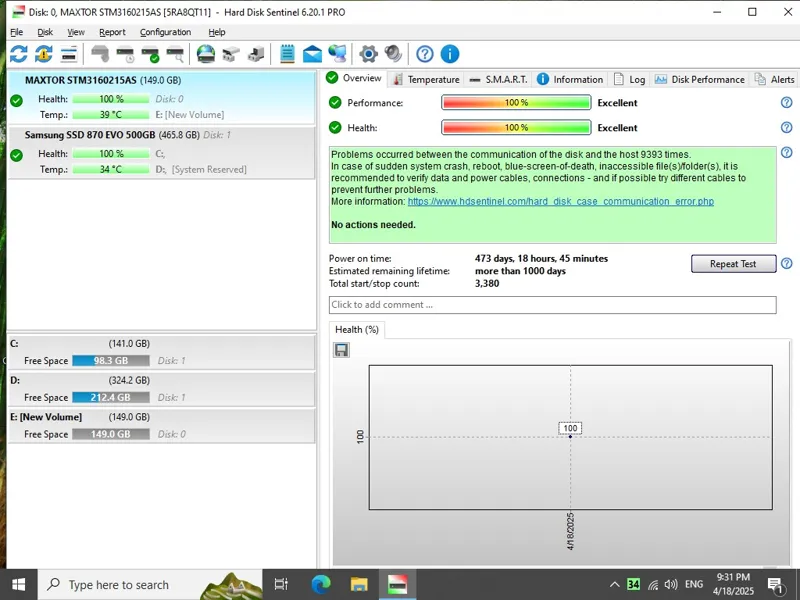This screenshot has height=600, width=800.
Task: Switch to the Alerts tab
Action: tap(776, 80)
